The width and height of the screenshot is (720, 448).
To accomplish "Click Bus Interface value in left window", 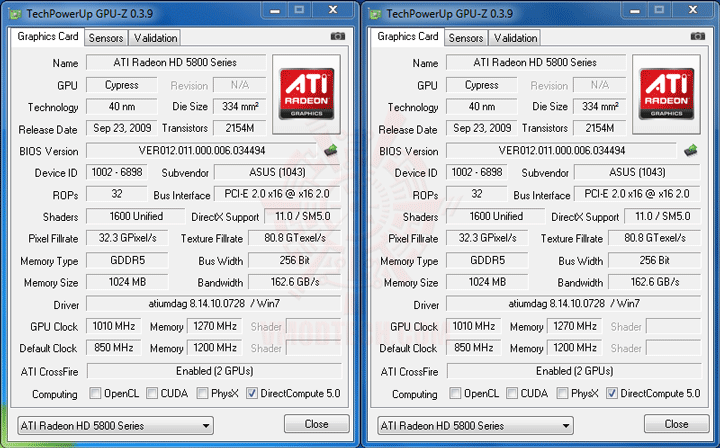I will (276, 194).
